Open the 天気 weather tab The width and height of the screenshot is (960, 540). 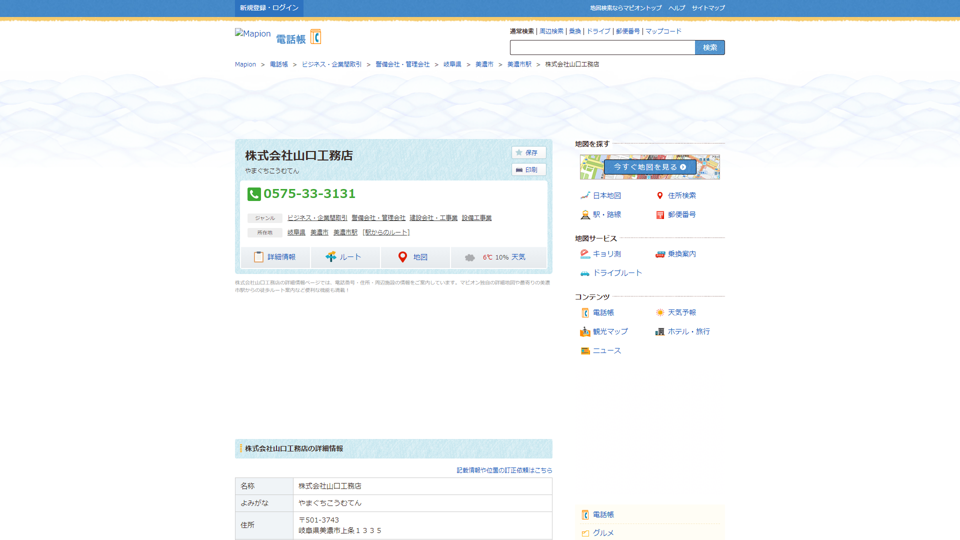click(x=498, y=257)
